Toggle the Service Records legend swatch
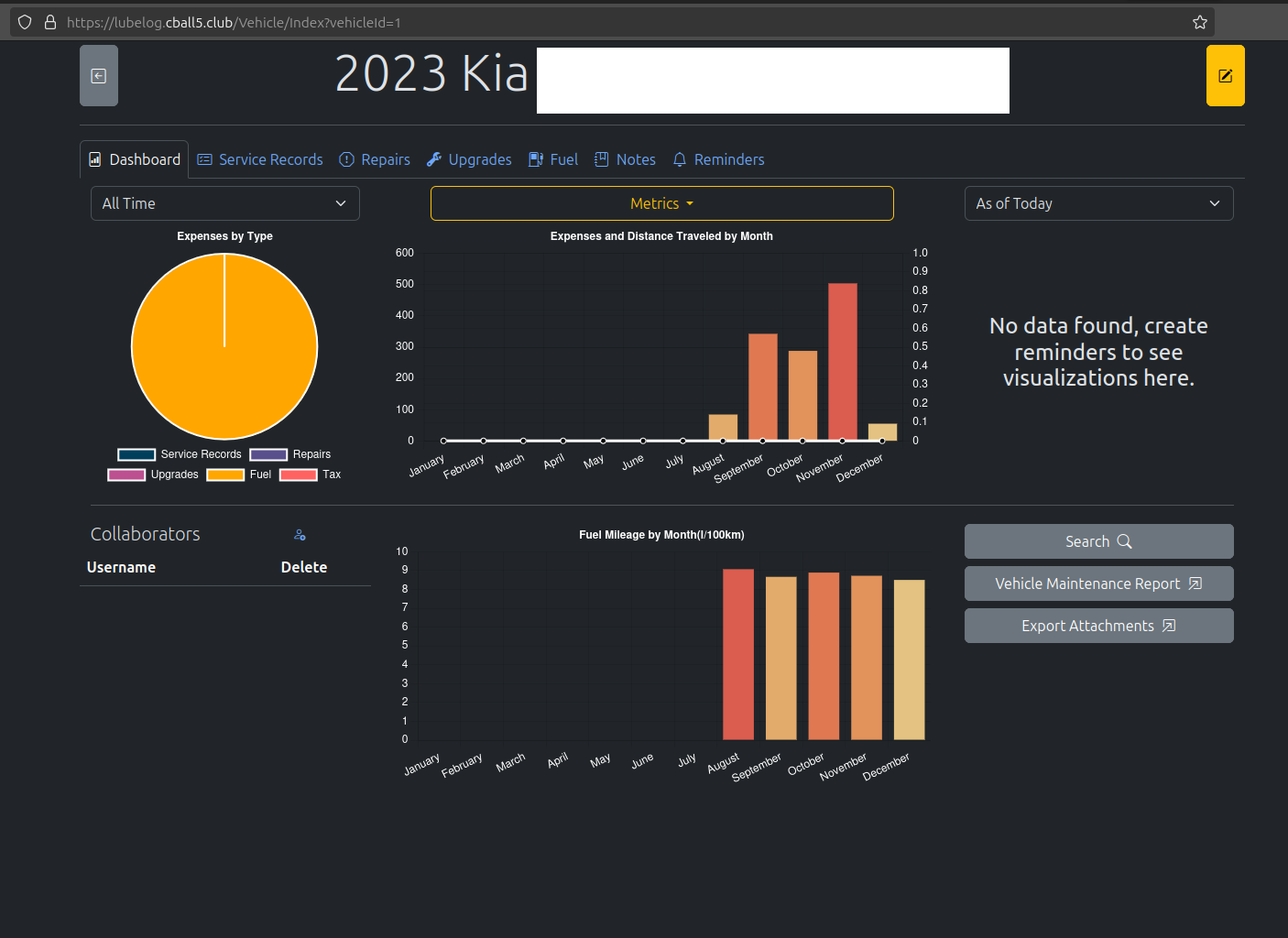This screenshot has height=938, width=1288. pos(136,454)
